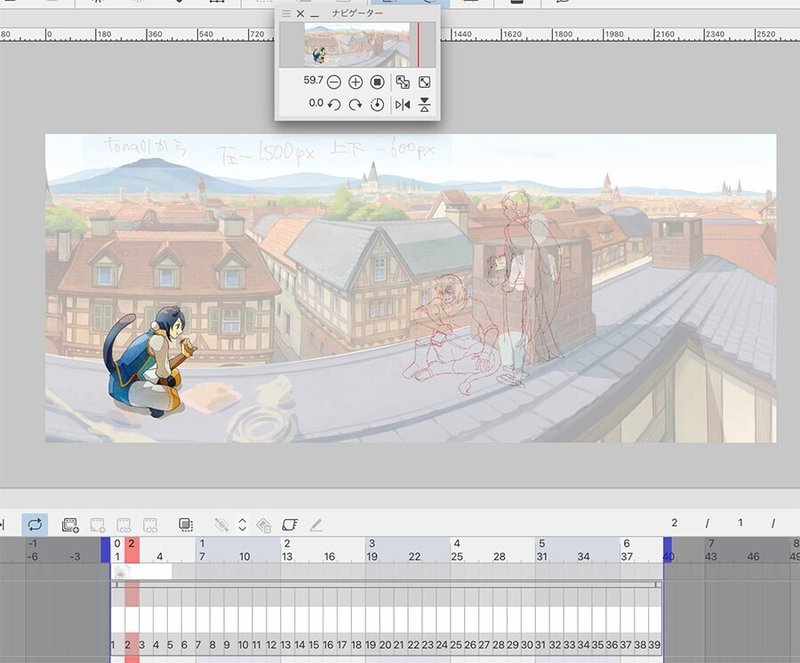Screen dimensions: 800x663
Task: Click the Delete keyframe icon
Action: click(264, 525)
